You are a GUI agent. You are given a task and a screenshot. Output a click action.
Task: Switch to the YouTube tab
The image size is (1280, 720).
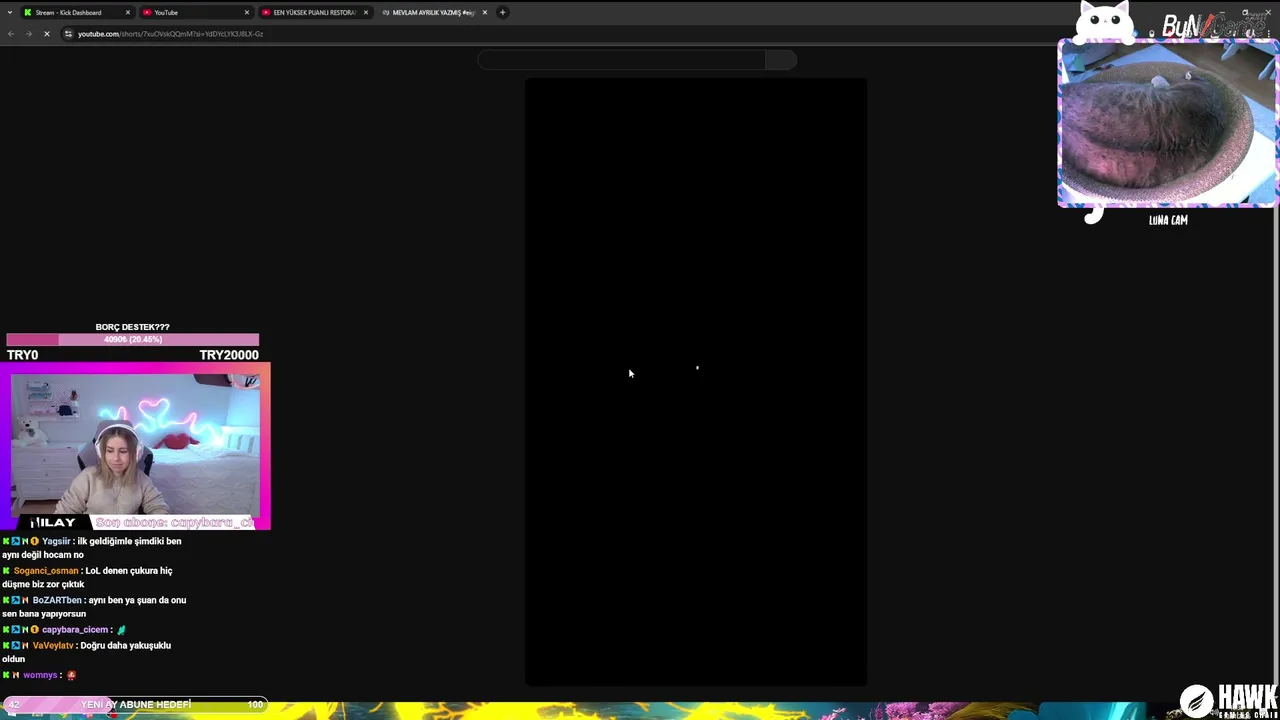pos(195,12)
